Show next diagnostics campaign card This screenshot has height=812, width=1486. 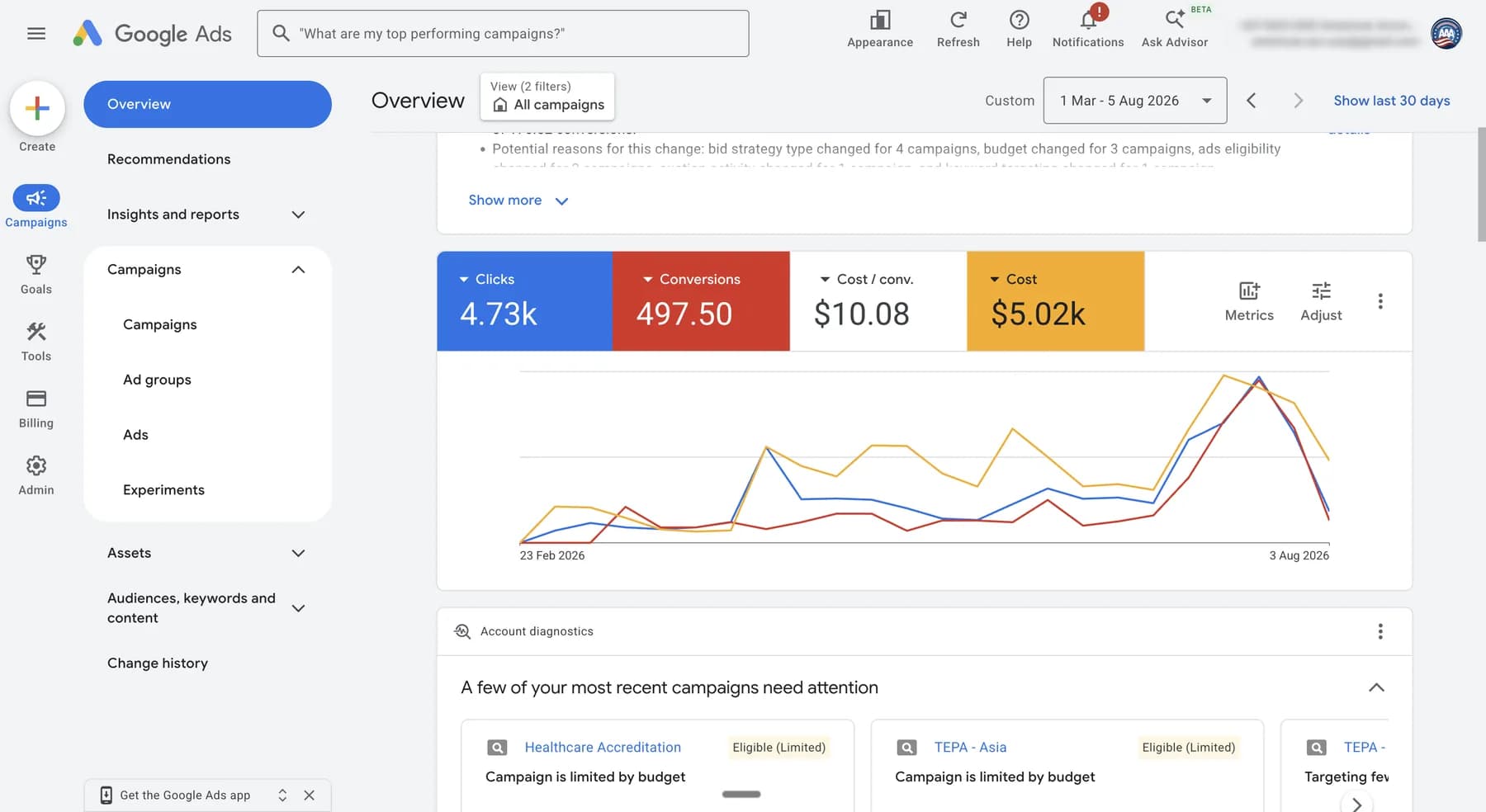click(x=1356, y=805)
